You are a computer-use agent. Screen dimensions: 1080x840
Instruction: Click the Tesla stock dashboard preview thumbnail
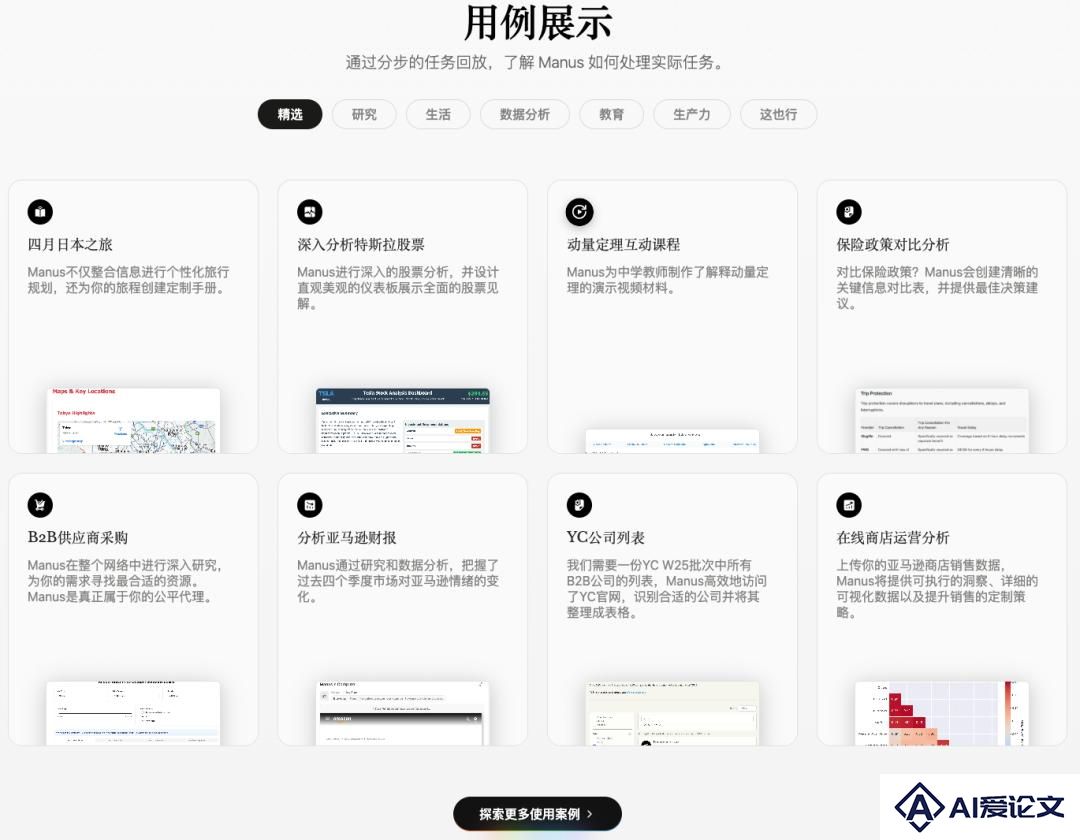[x=403, y=420]
